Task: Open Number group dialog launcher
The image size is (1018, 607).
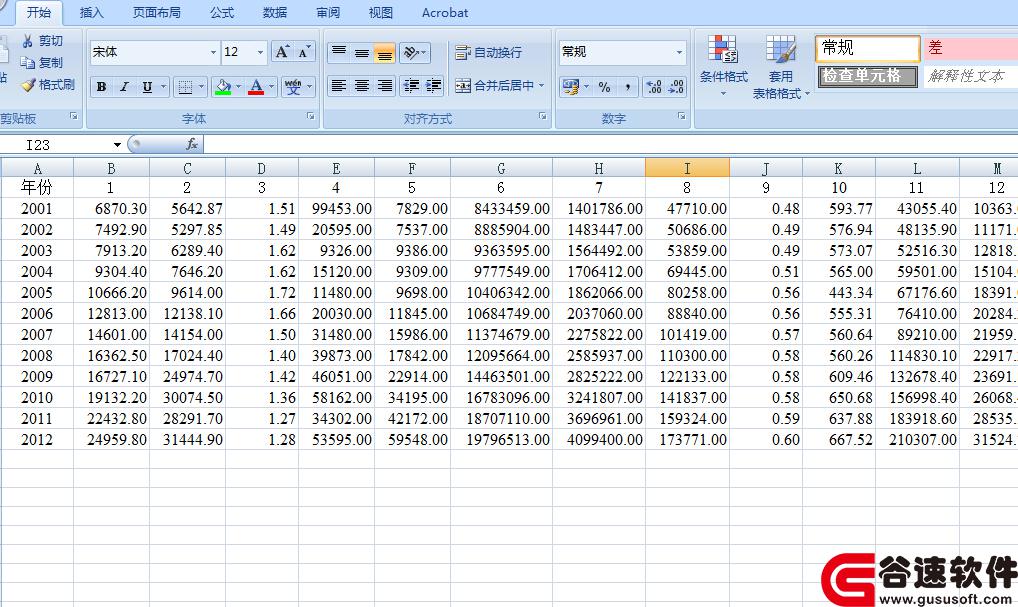Action: 681,116
